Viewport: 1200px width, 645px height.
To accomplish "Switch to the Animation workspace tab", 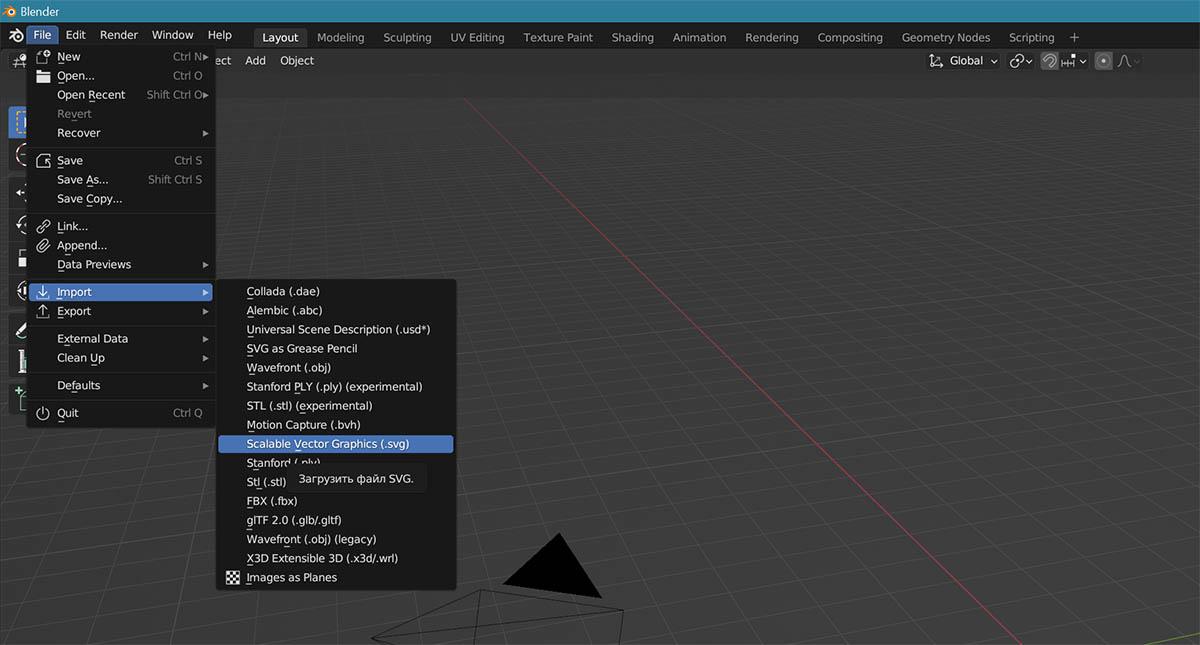I will [699, 37].
